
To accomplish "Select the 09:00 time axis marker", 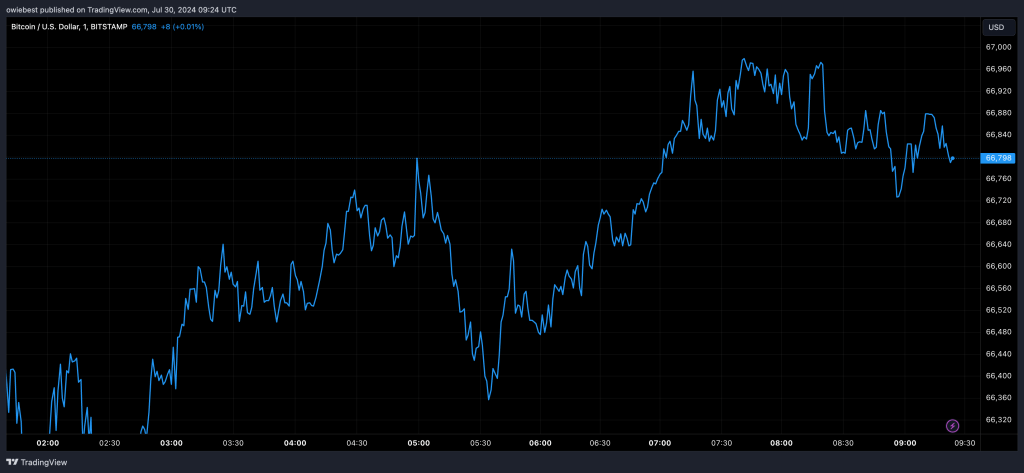I will pos(904,443).
